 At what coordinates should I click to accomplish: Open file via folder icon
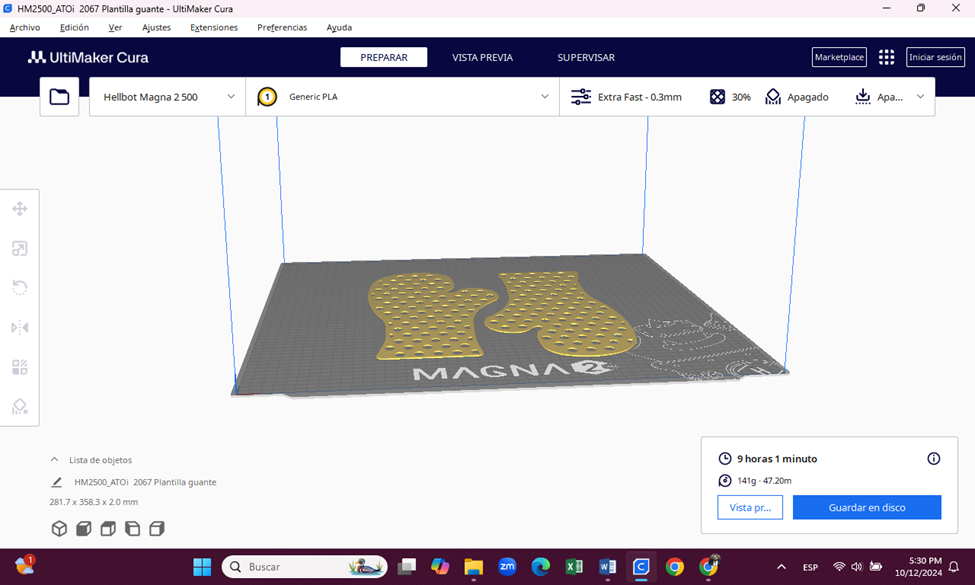point(59,97)
